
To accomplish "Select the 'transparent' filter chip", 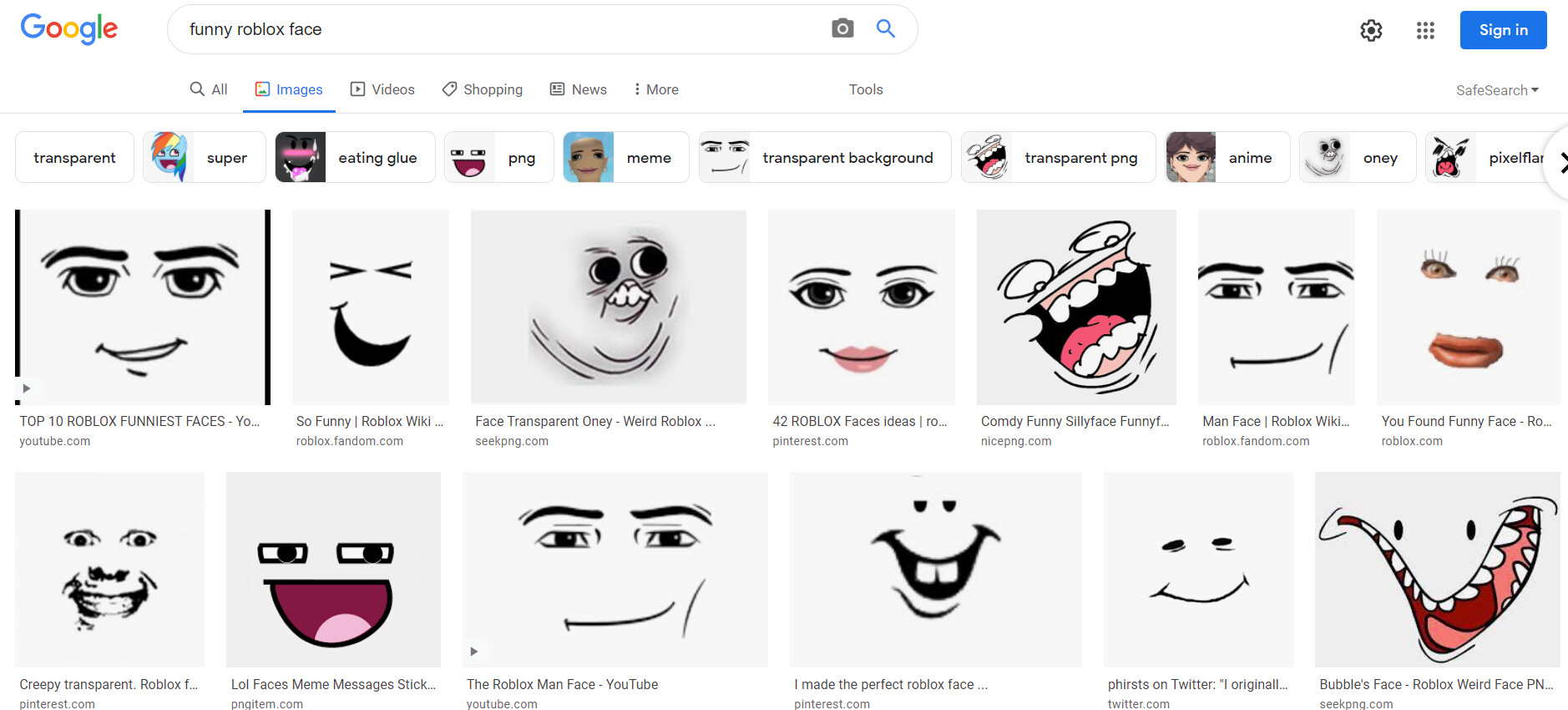I will tap(74, 157).
